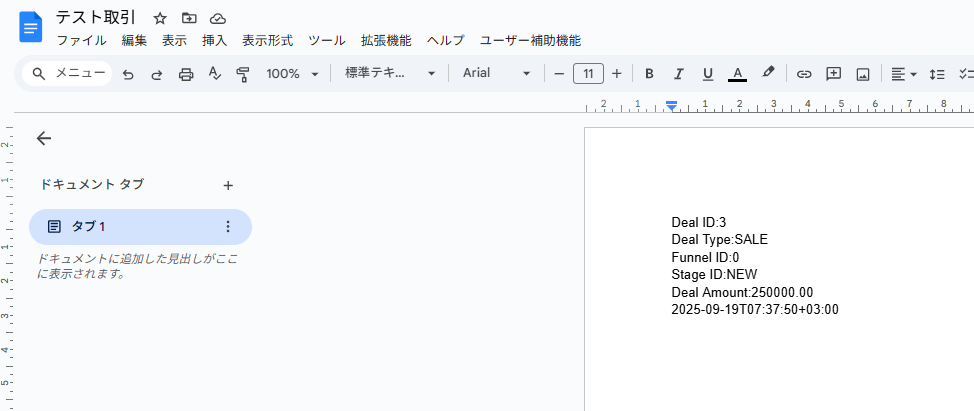The height and width of the screenshot is (411, 974).
Task: Toggle italic formatting
Action: (x=678, y=74)
